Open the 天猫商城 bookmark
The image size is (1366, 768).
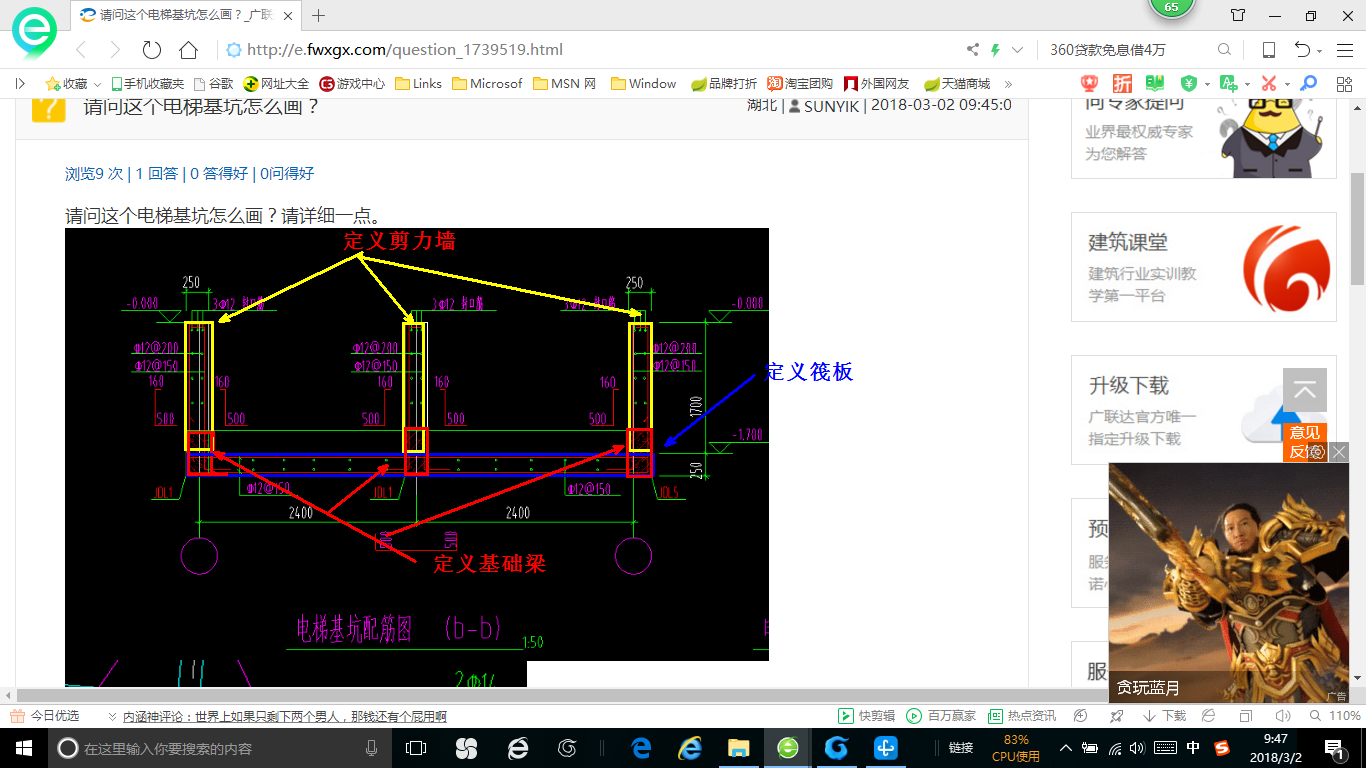[x=957, y=84]
